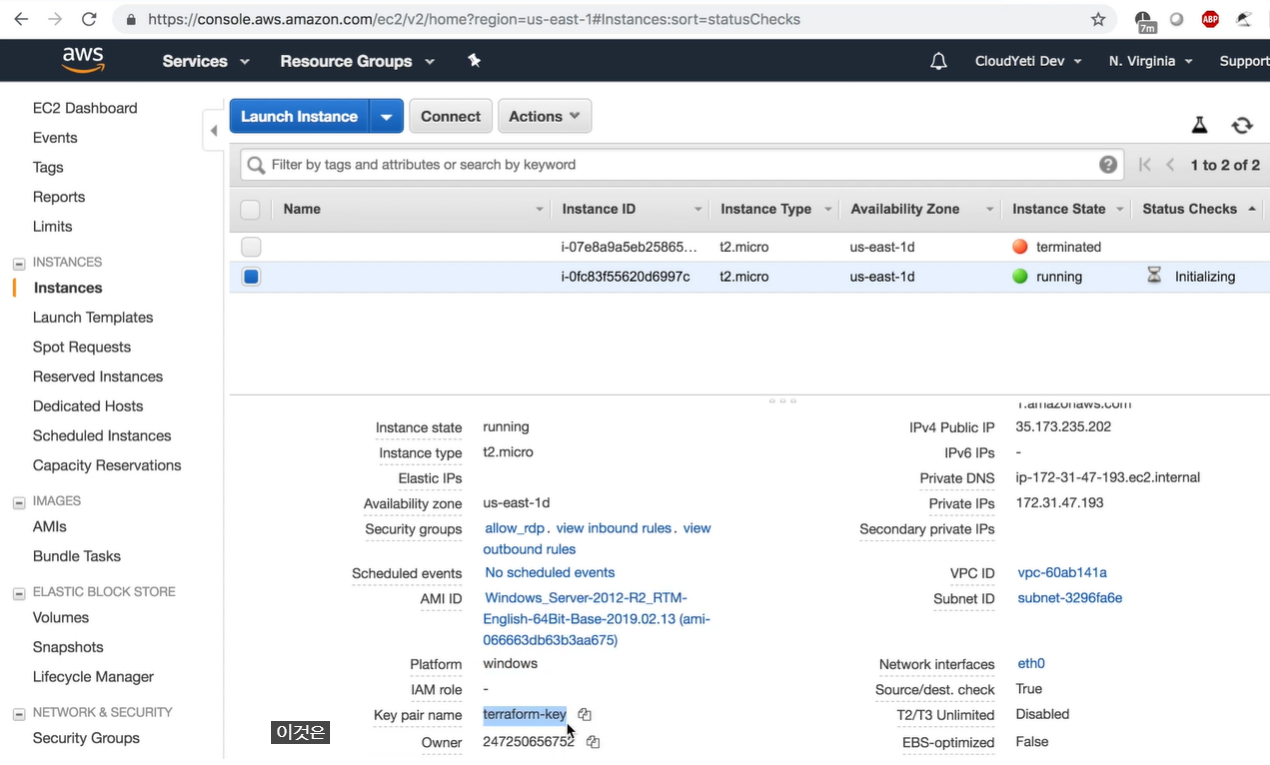Click the terminated instance state cell
The height and width of the screenshot is (765, 1270).
1057,247
